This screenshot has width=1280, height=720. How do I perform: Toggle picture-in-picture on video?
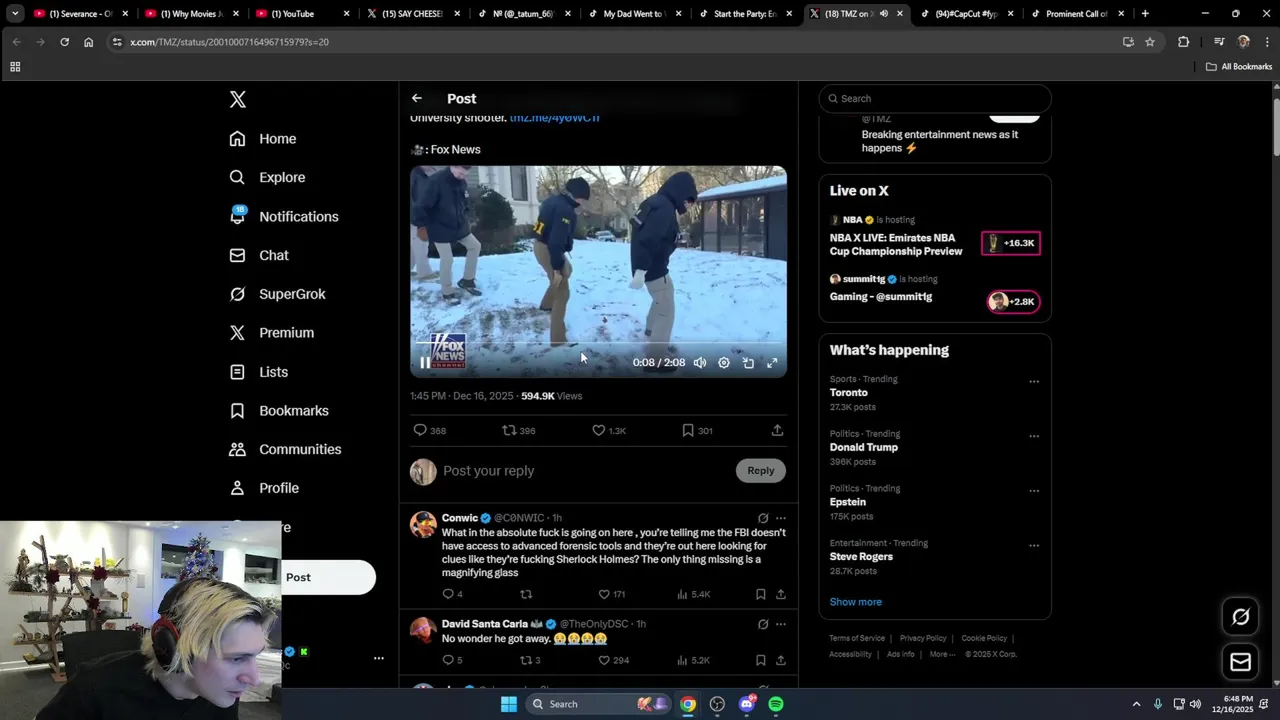coord(748,363)
